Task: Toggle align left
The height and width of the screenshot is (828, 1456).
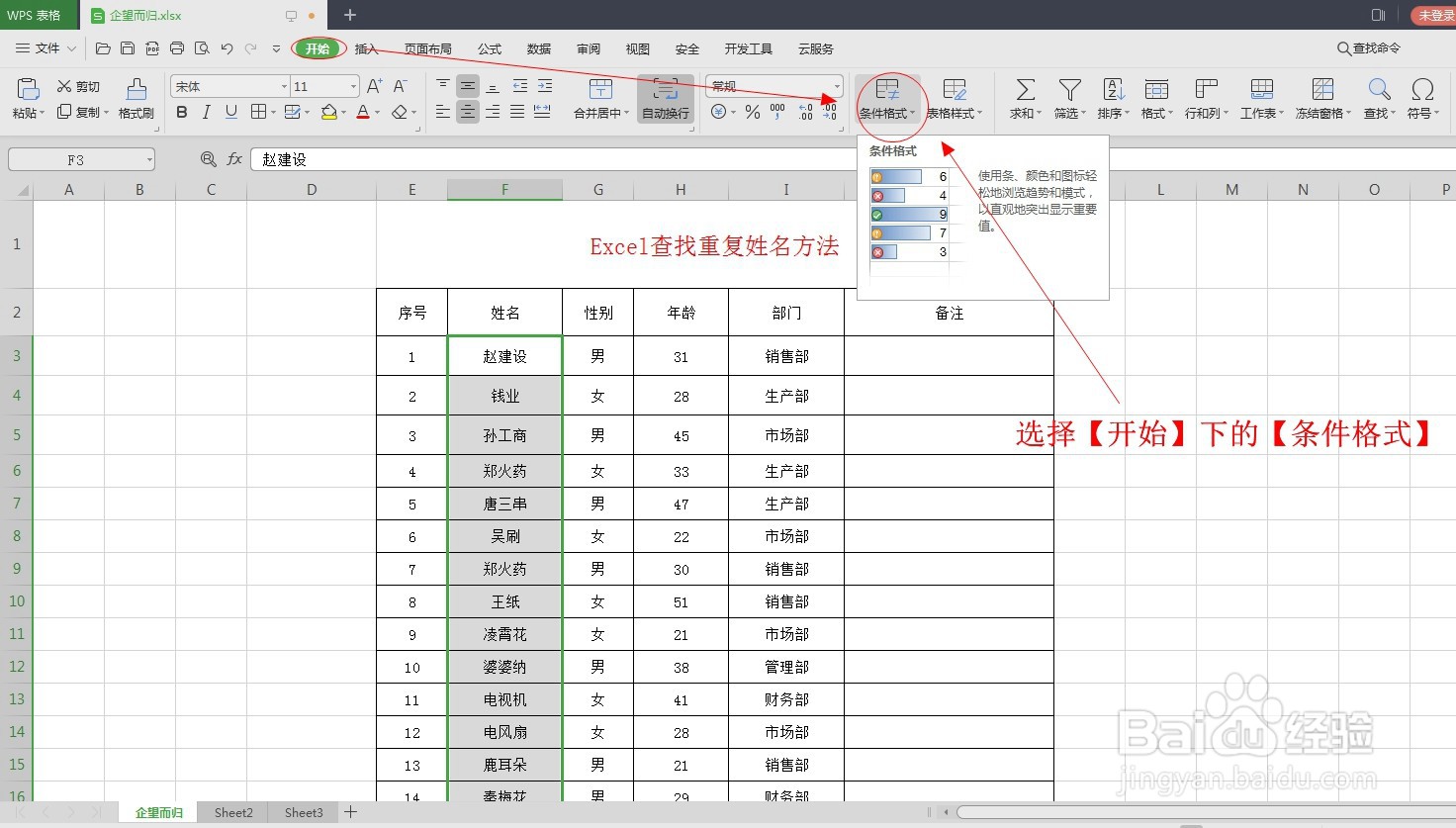Action: click(x=443, y=112)
